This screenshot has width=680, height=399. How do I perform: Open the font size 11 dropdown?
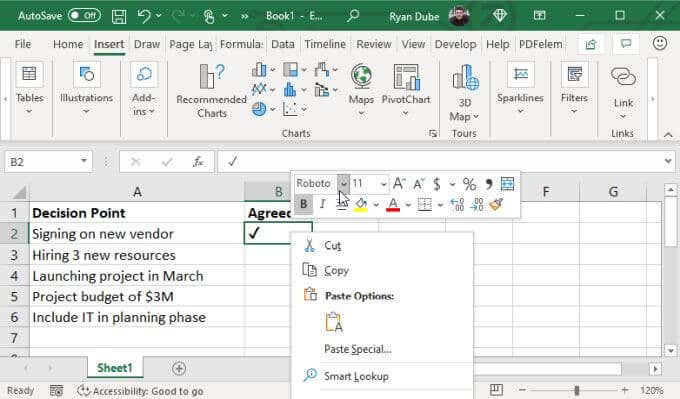(383, 184)
